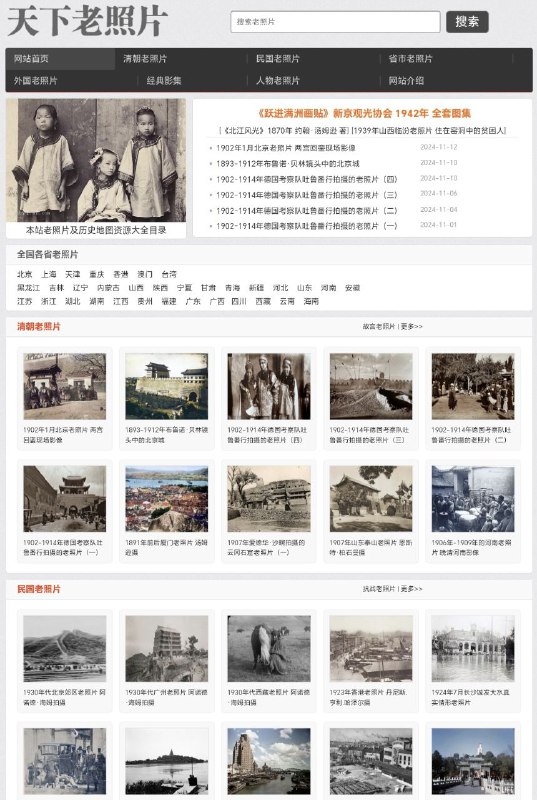Open the 民国老照片 navigation menu item
Screen dimensions: 537x800
pyautogui.click(x=277, y=59)
